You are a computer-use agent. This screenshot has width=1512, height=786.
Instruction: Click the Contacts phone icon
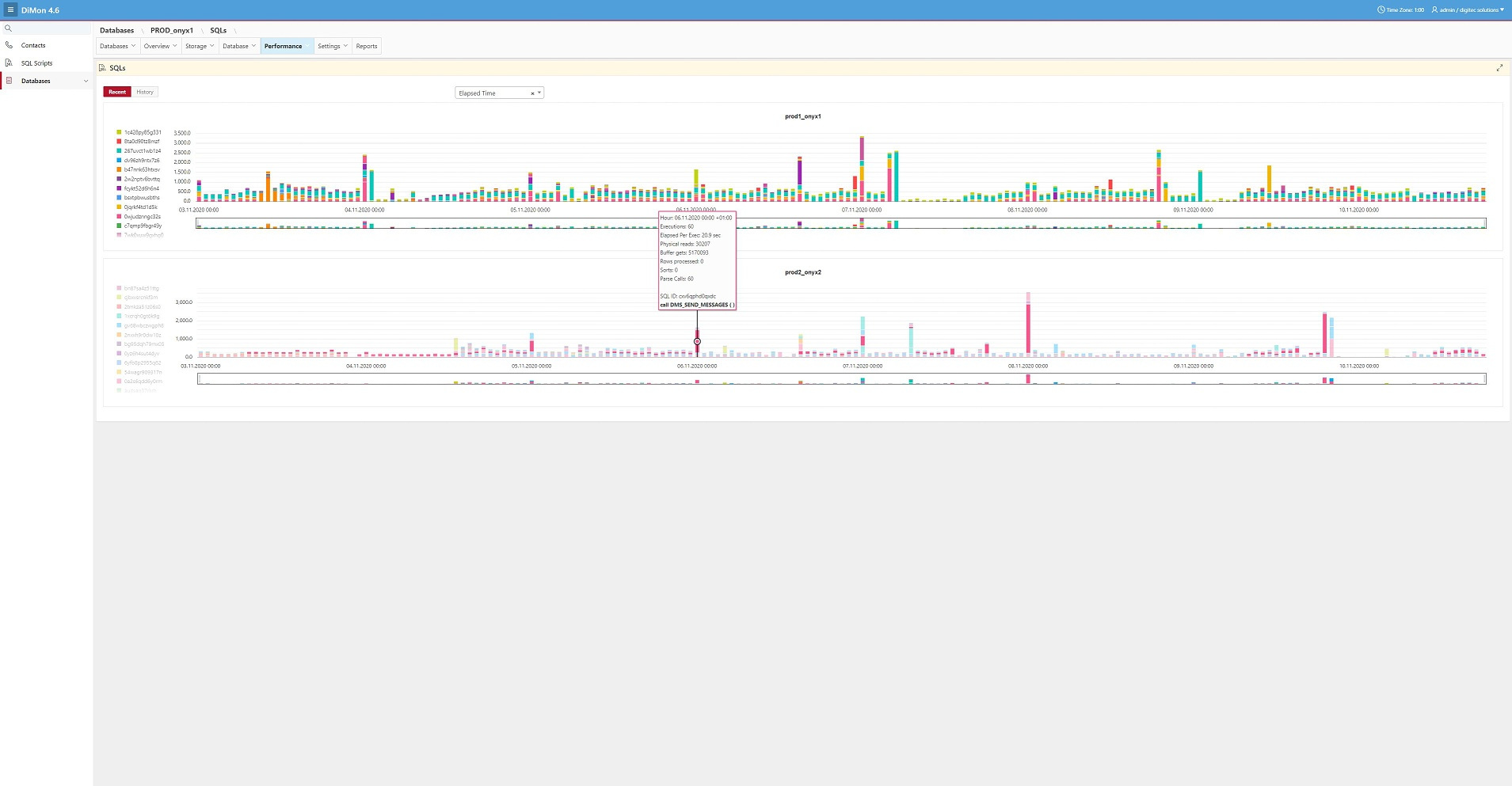click(9, 45)
